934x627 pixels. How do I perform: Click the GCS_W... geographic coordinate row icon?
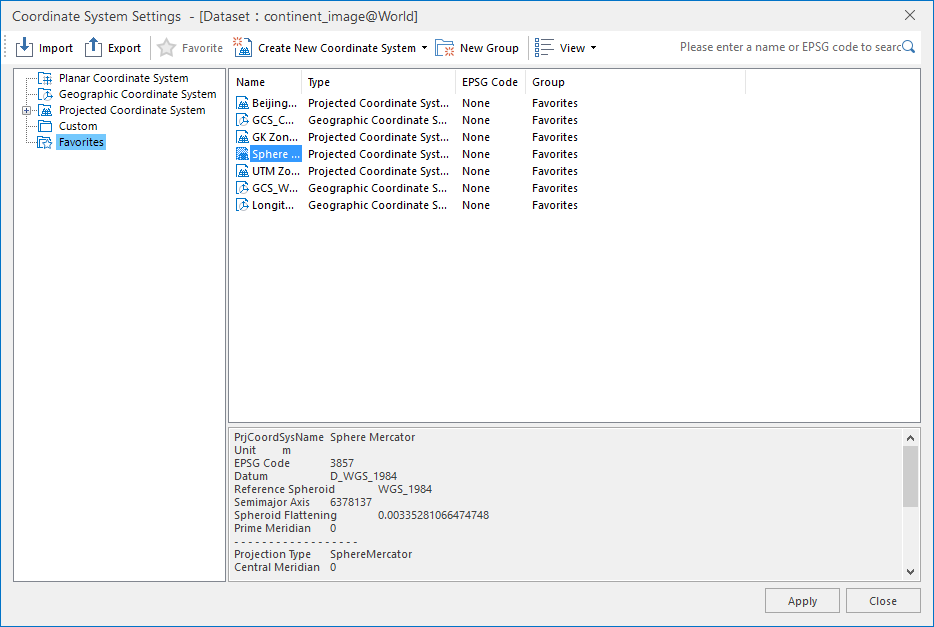click(242, 188)
